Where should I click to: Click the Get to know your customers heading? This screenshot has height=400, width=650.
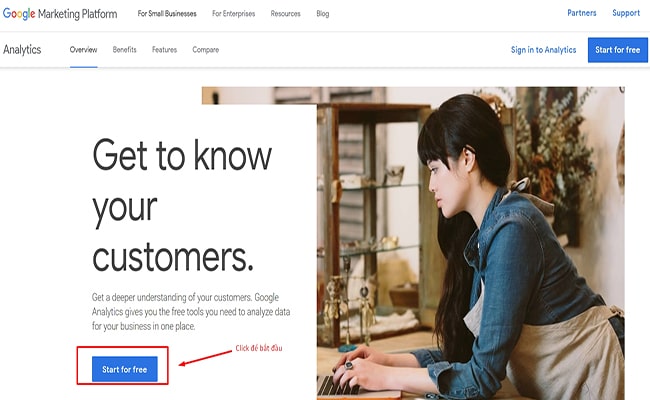tap(182, 207)
